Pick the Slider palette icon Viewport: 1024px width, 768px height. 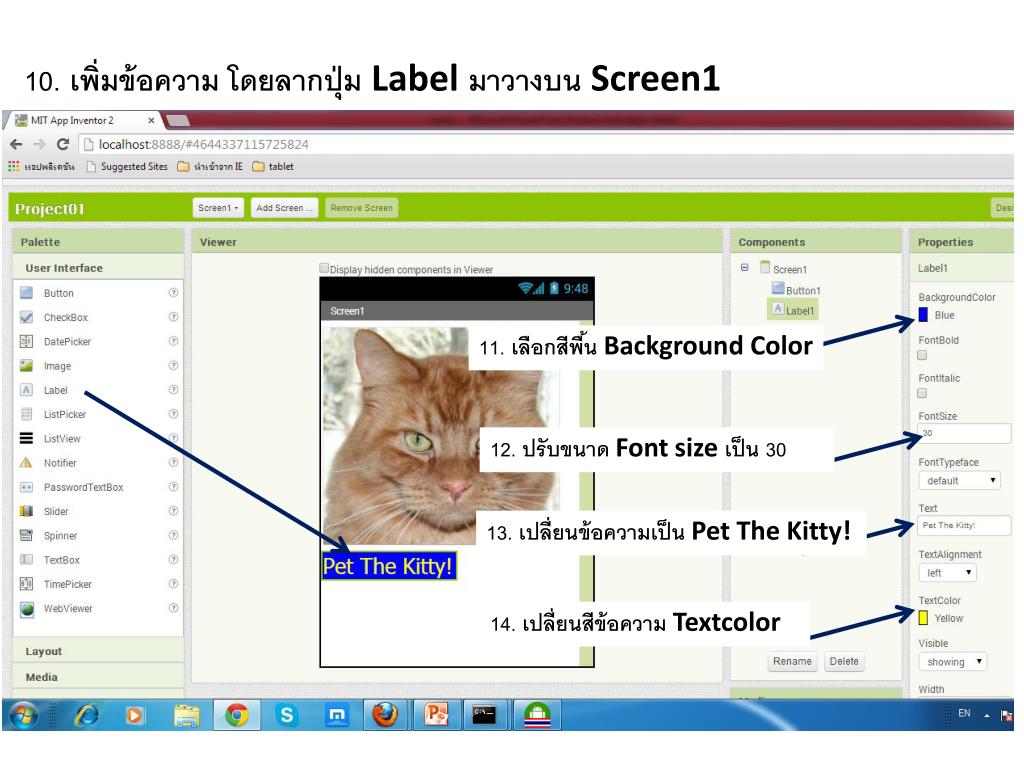tap(26, 511)
